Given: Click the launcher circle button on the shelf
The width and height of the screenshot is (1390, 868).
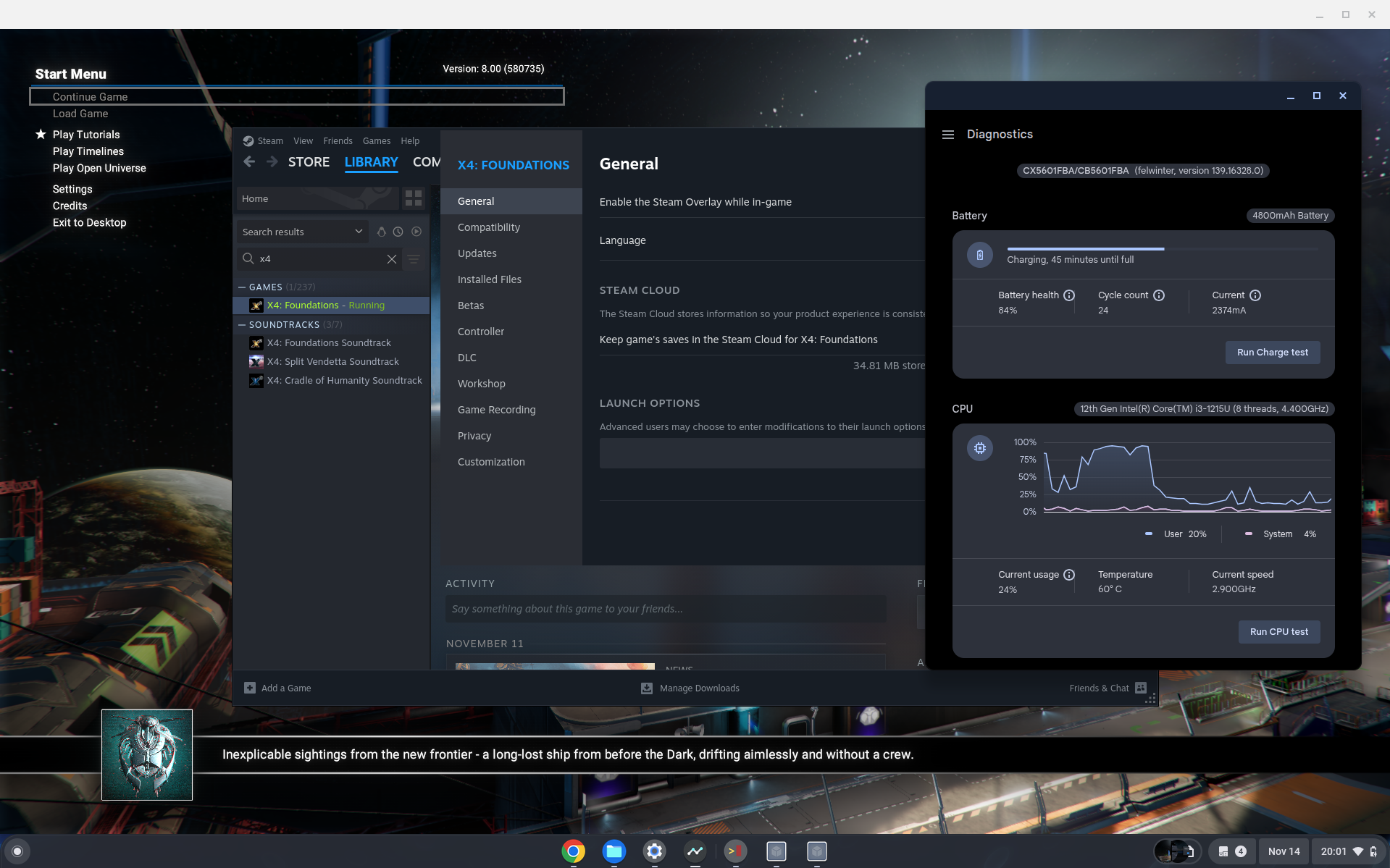Looking at the screenshot, I should point(17,851).
